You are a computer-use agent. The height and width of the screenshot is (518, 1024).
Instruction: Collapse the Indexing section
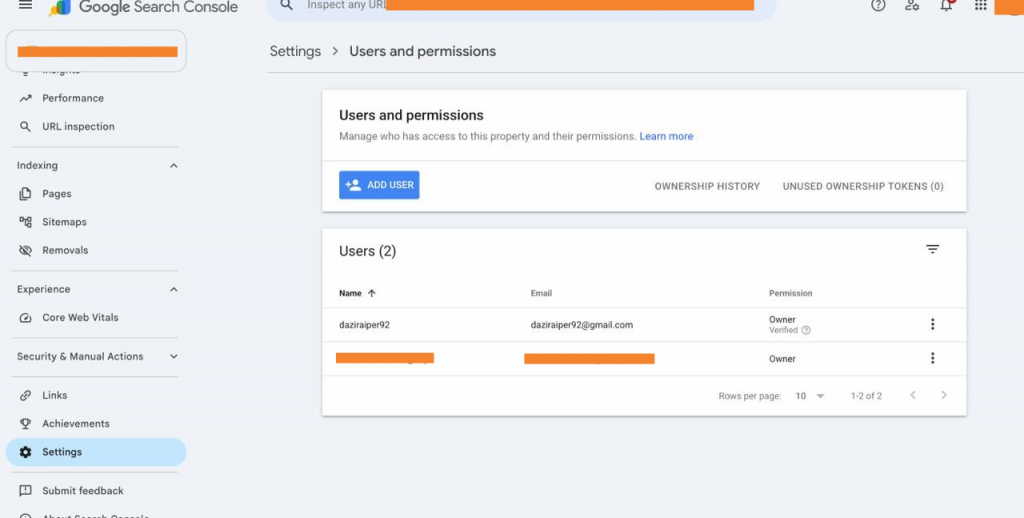point(174,166)
